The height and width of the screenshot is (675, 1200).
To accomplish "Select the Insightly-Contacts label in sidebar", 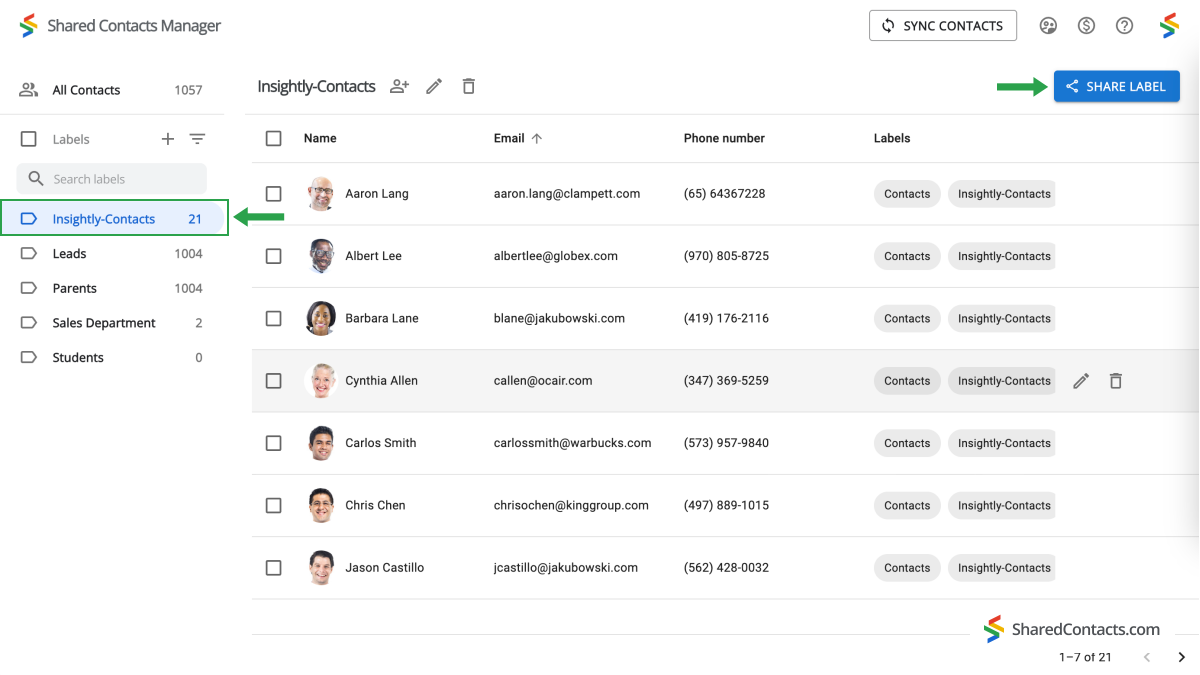I will [x=115, y=219].
